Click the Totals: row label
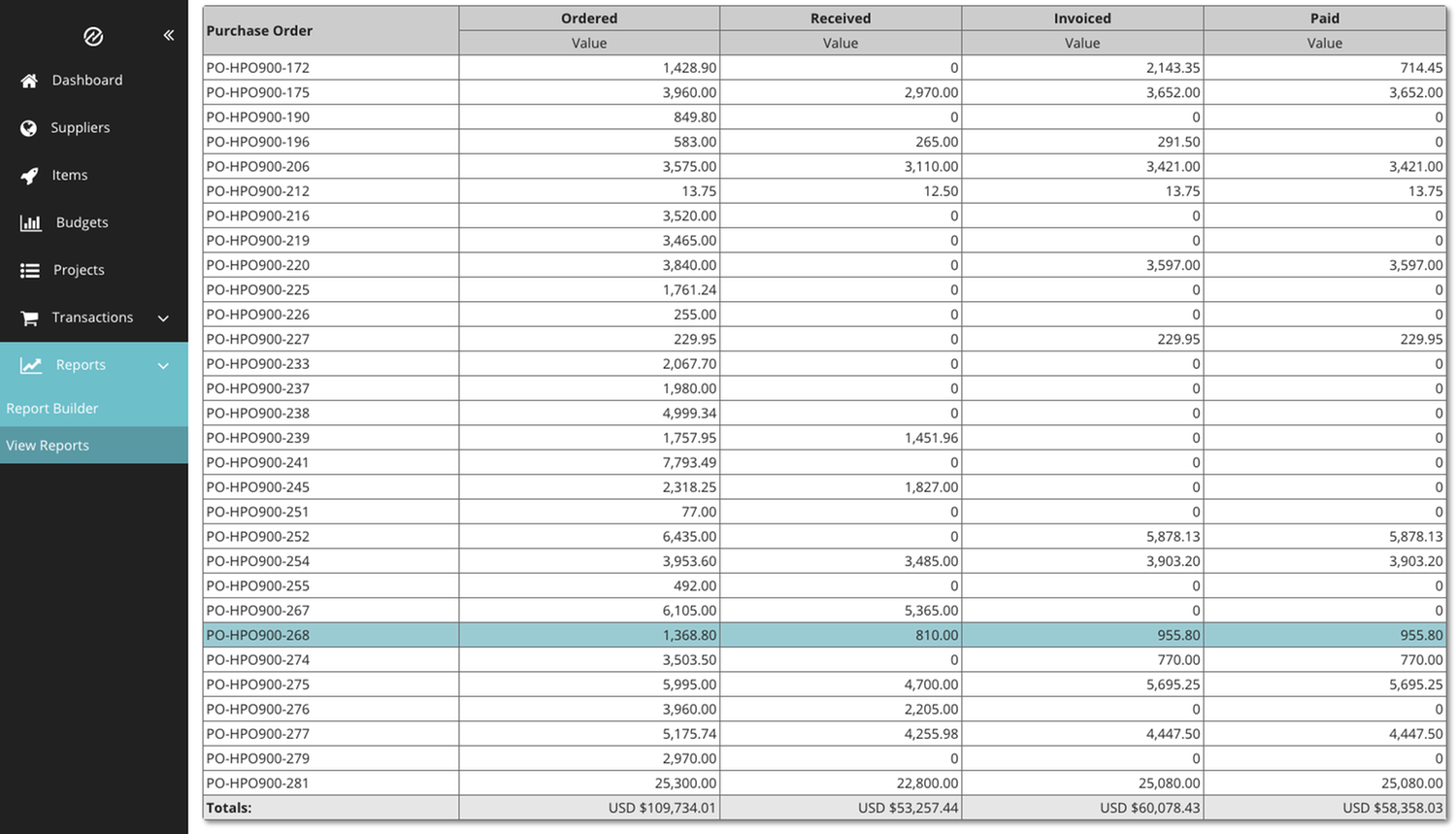This screenshot has height=834, width=1456. (229, 808)
